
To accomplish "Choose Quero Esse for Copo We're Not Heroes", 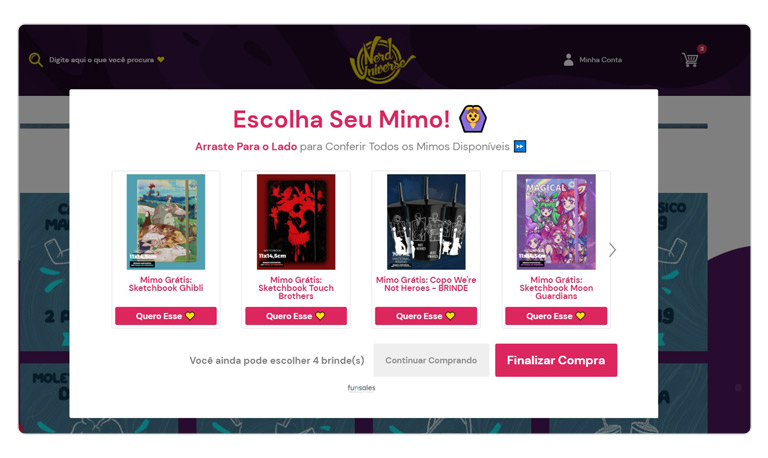I will click(426, 316).
